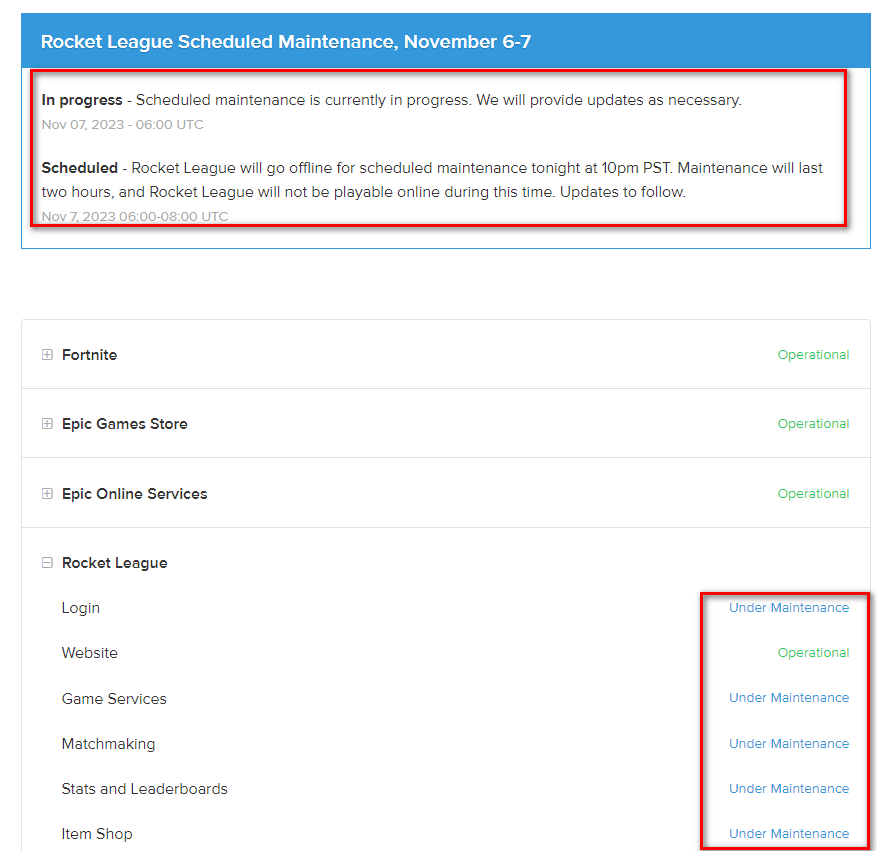Viewport: 877px width, 851px height.
Task: Expand the Fortnite component group
Action: 47,354
